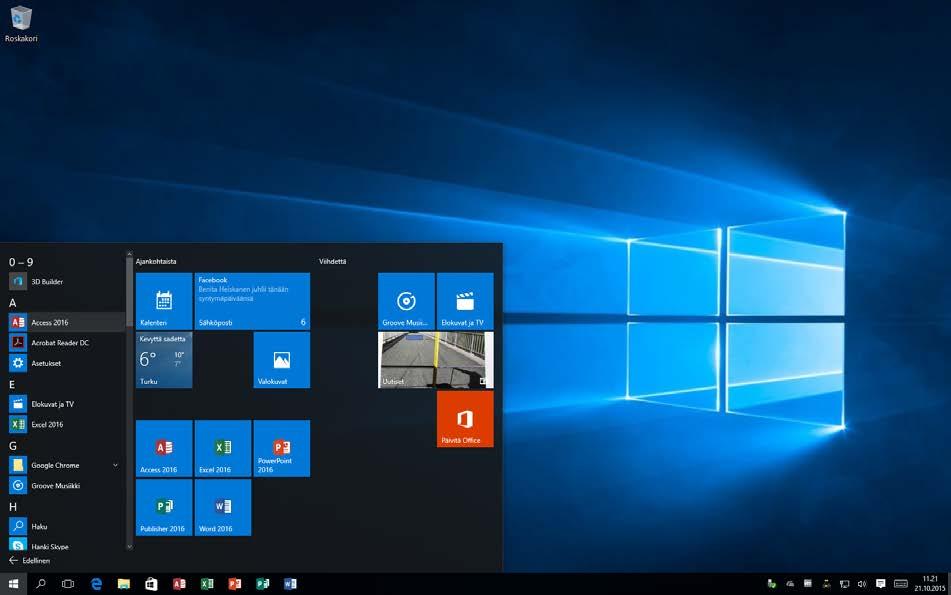951x595 pixels.
Task: Select the letter G group header
Action: coord(13,446)
